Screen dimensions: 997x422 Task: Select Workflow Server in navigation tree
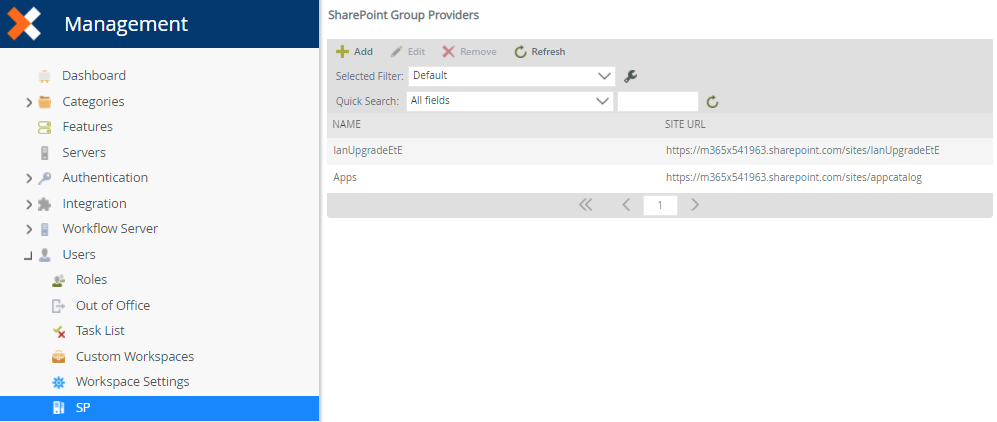pyautogui.click(x=110, y=229)
